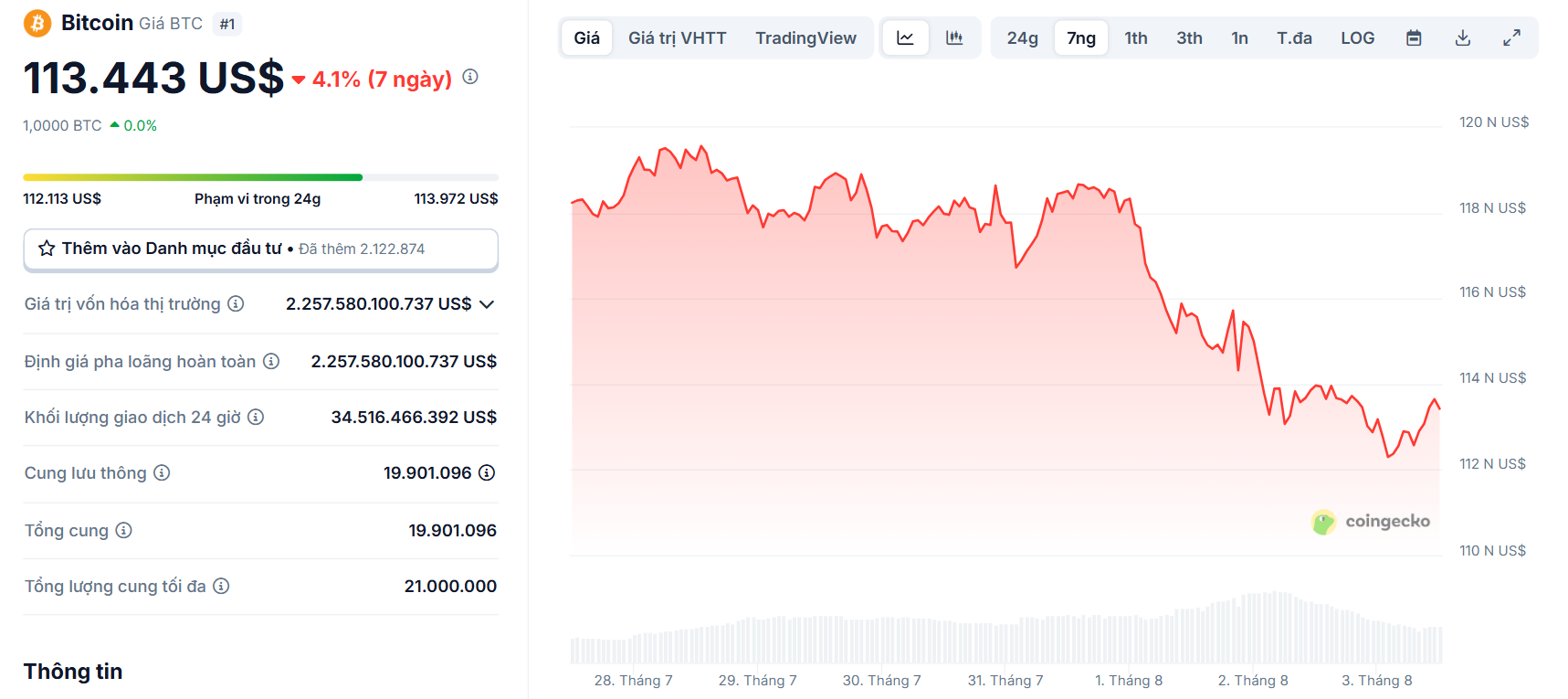1568x699 pixels.
Task: Click the 4.1% (7 ngày) change text
Action: (x=382, y=79)
